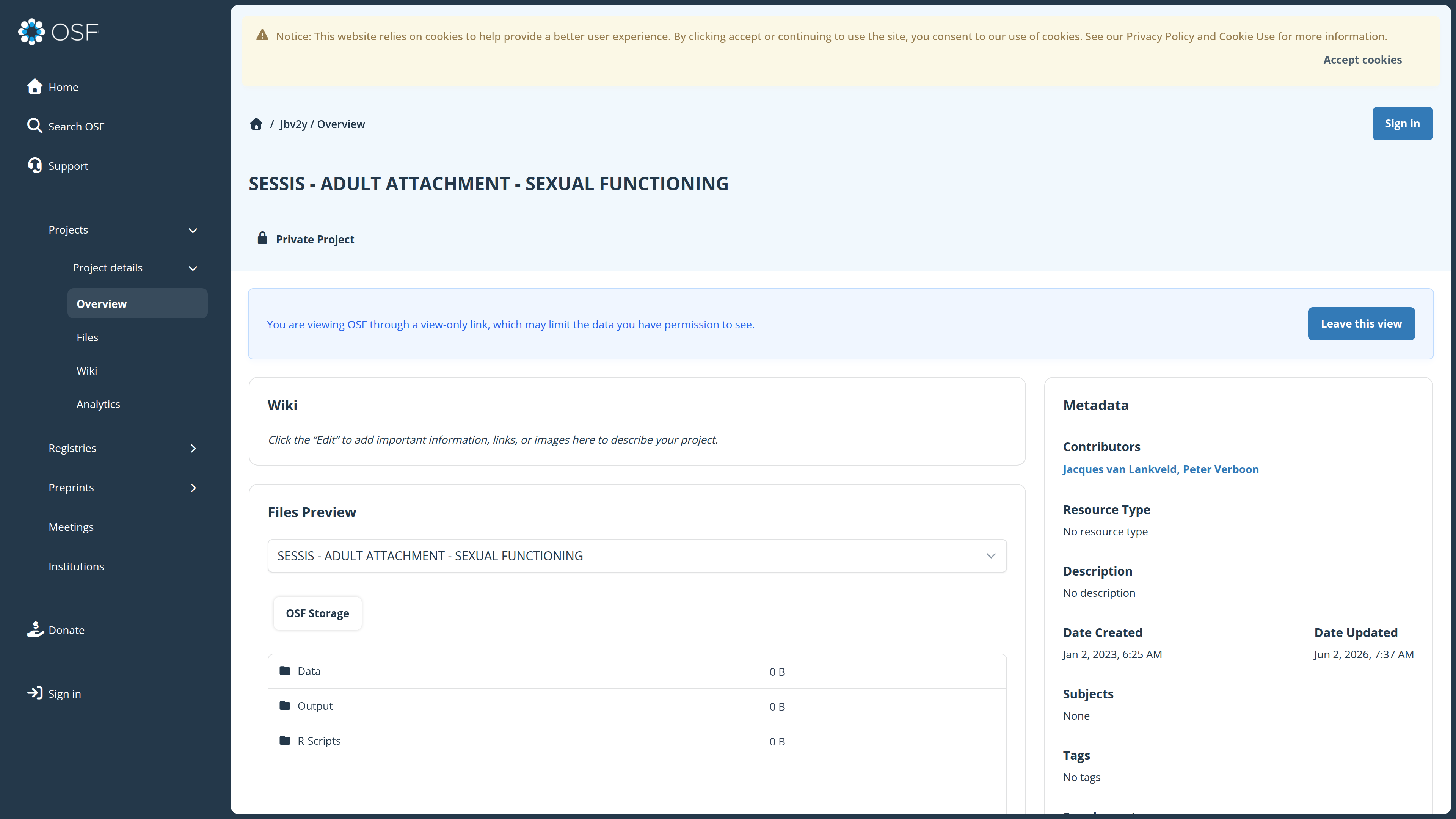
Task: Click the 'No tags' text
Action: click(1082, 777)
